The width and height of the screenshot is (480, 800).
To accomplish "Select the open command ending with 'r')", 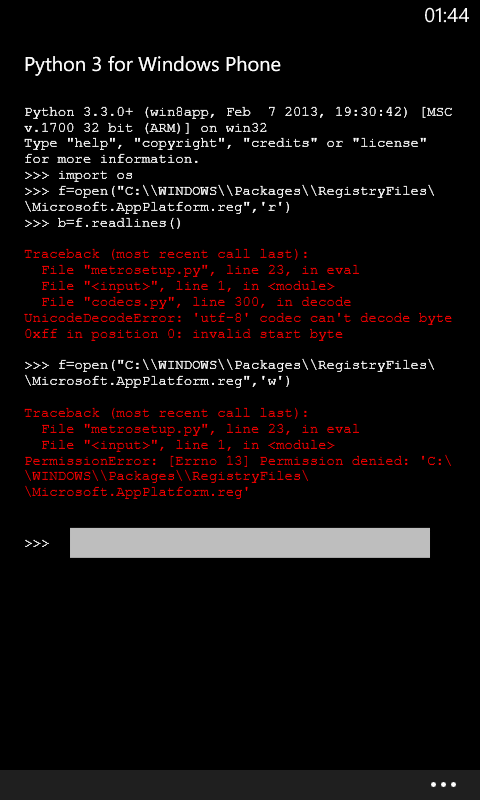I will [x=230, y=199].
